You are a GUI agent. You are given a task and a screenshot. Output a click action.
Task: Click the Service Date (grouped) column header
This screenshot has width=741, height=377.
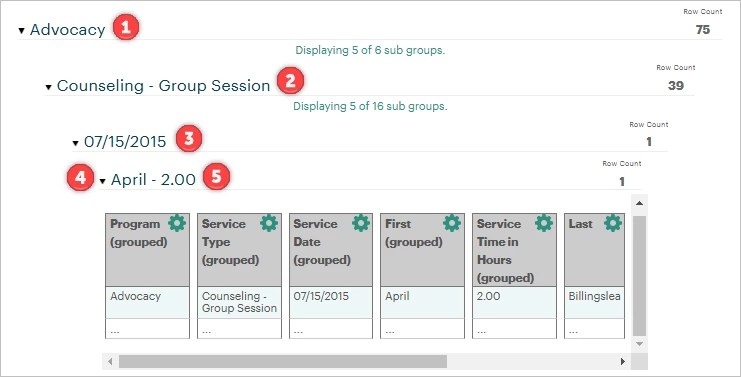point(331,249)
